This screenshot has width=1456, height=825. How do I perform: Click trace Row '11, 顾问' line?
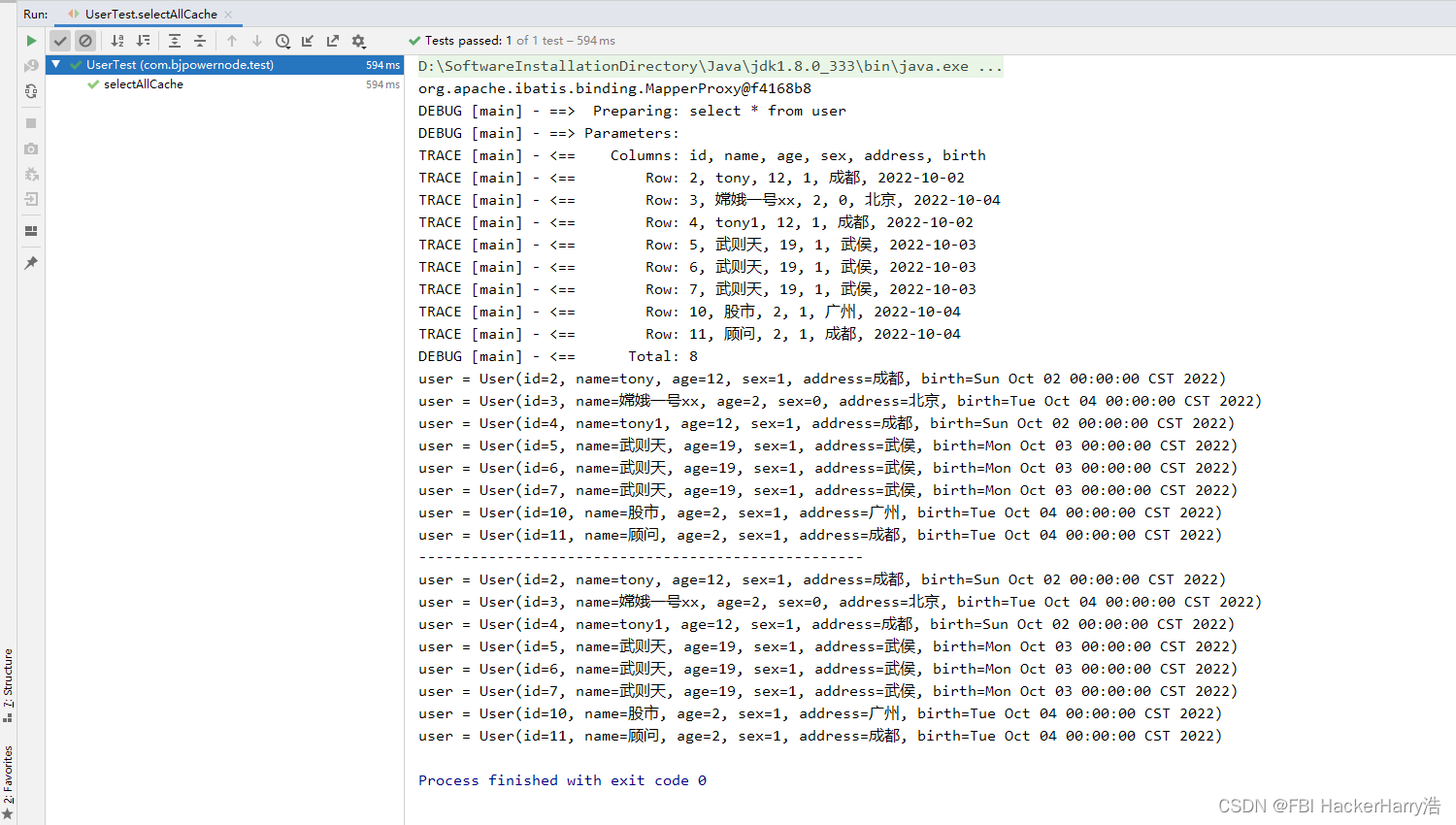point(689,334)
